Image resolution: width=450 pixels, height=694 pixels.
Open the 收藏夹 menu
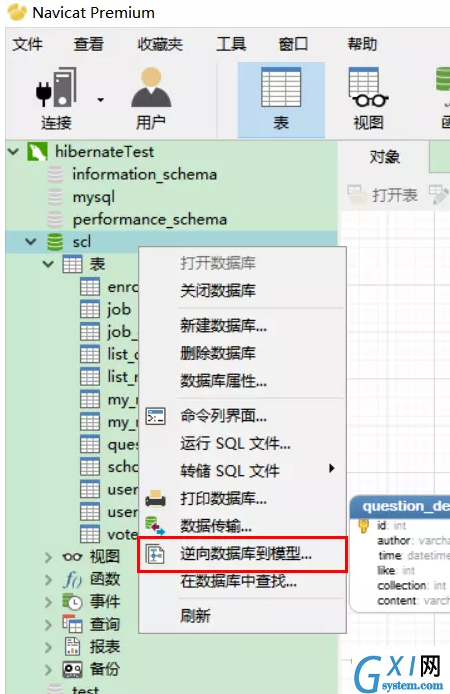(x=160, y=44)
